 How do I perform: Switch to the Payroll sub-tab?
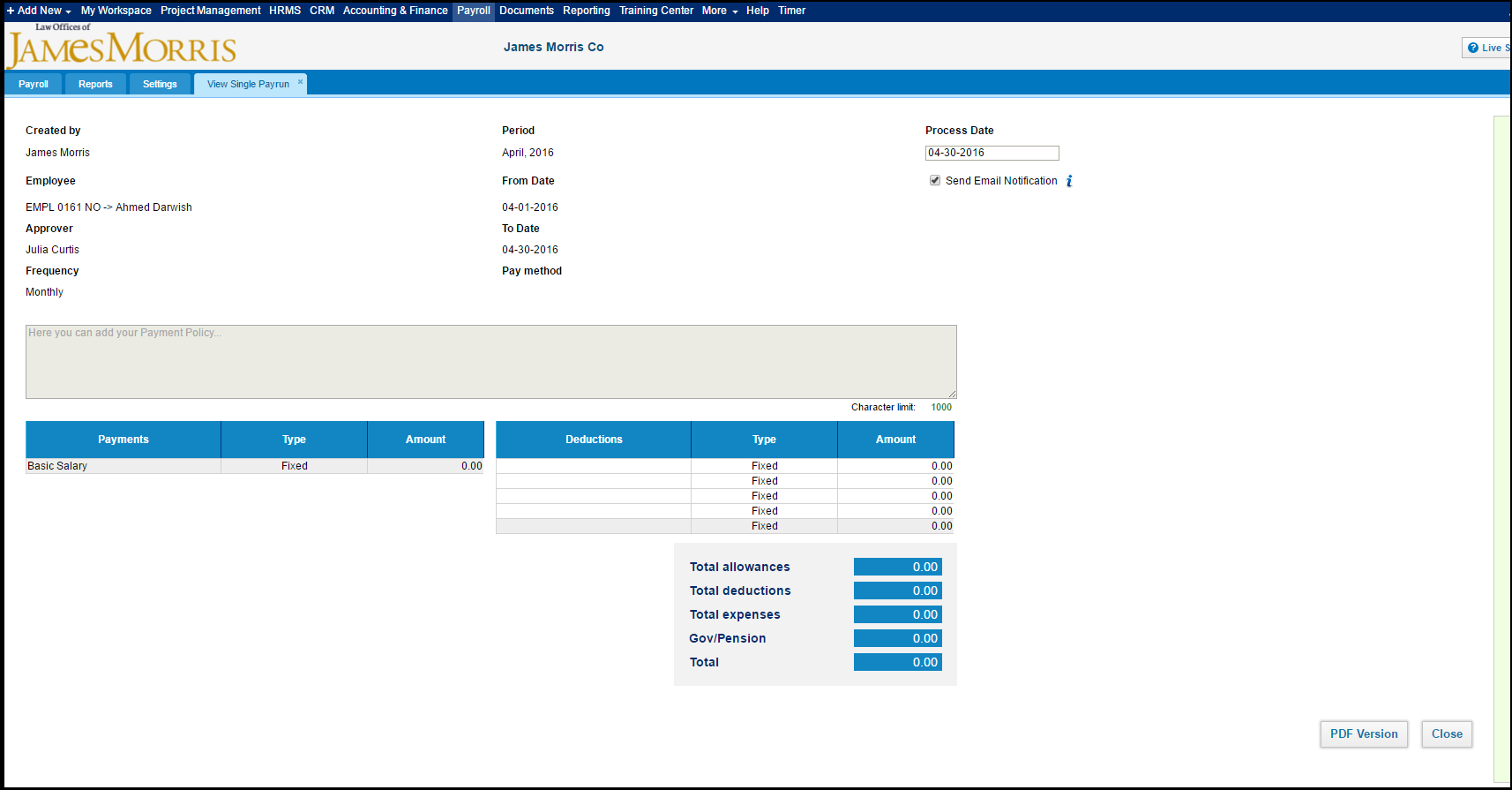[34, 84]
